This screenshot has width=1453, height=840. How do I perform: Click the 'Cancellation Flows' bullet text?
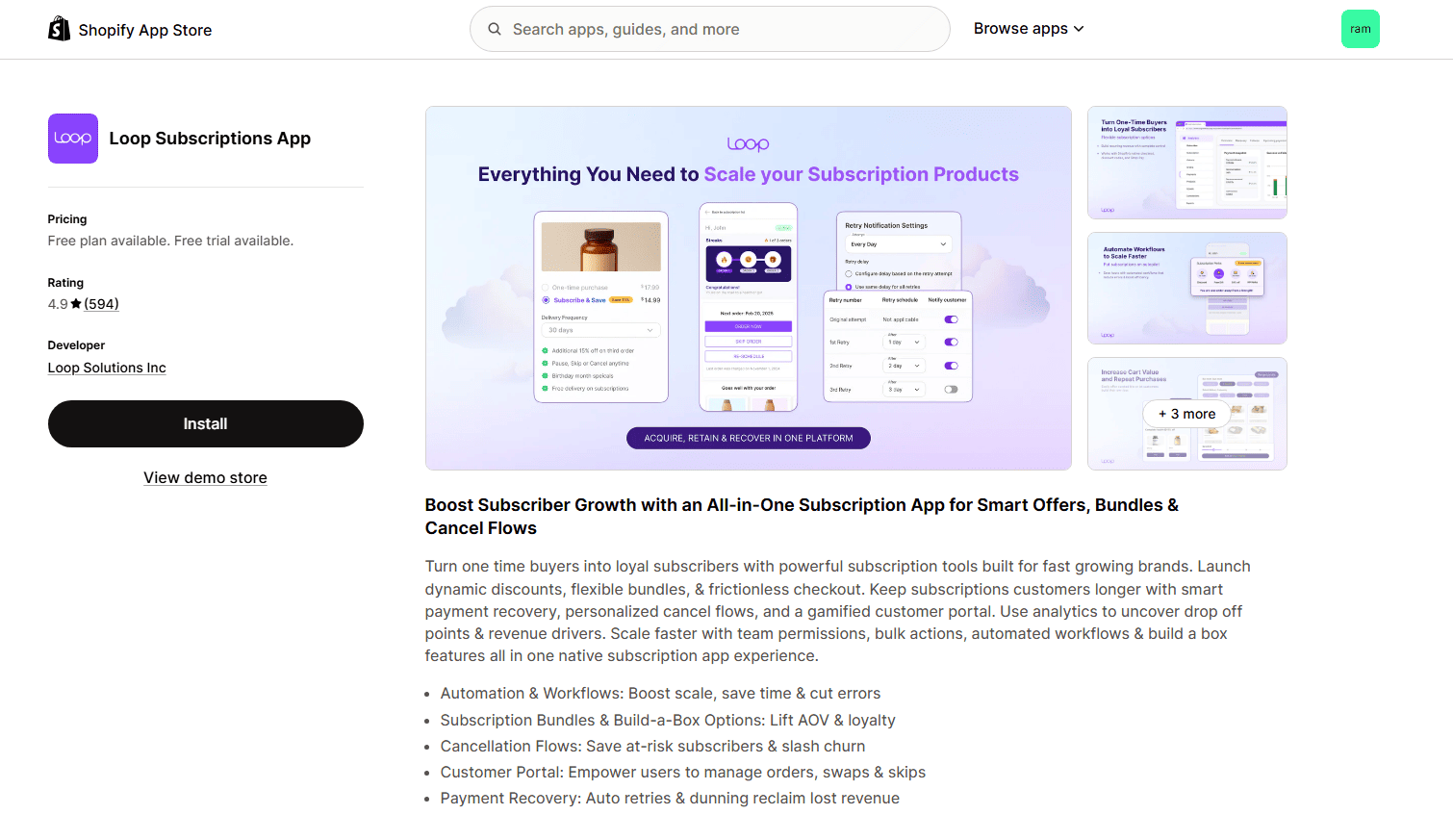[x=652, y=747]
